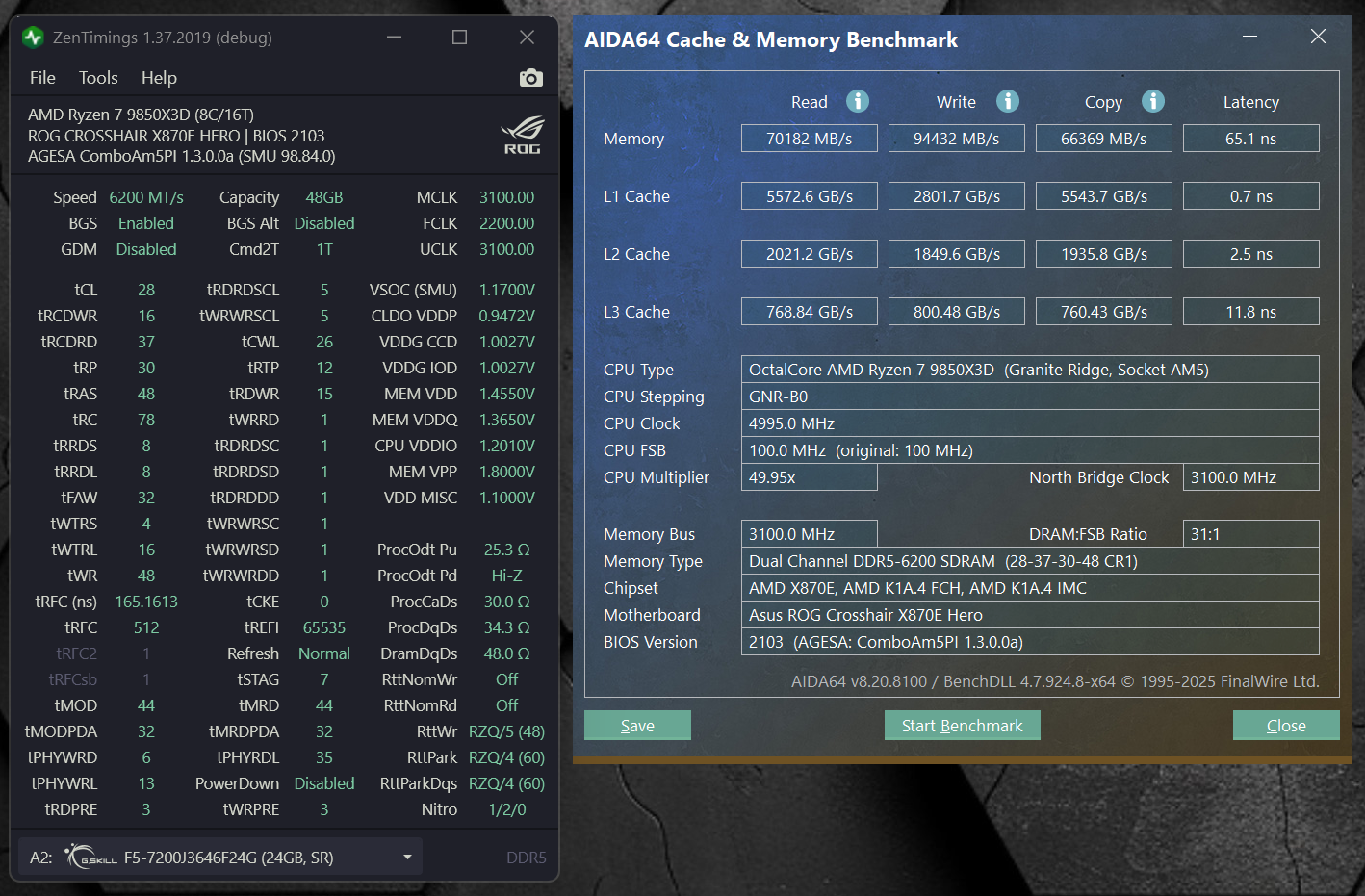Click the CPU Stepping value GNR-B0
The height and width of the screenshot is (896, 1365).
pyautogui.click(x=1030, y=397)
